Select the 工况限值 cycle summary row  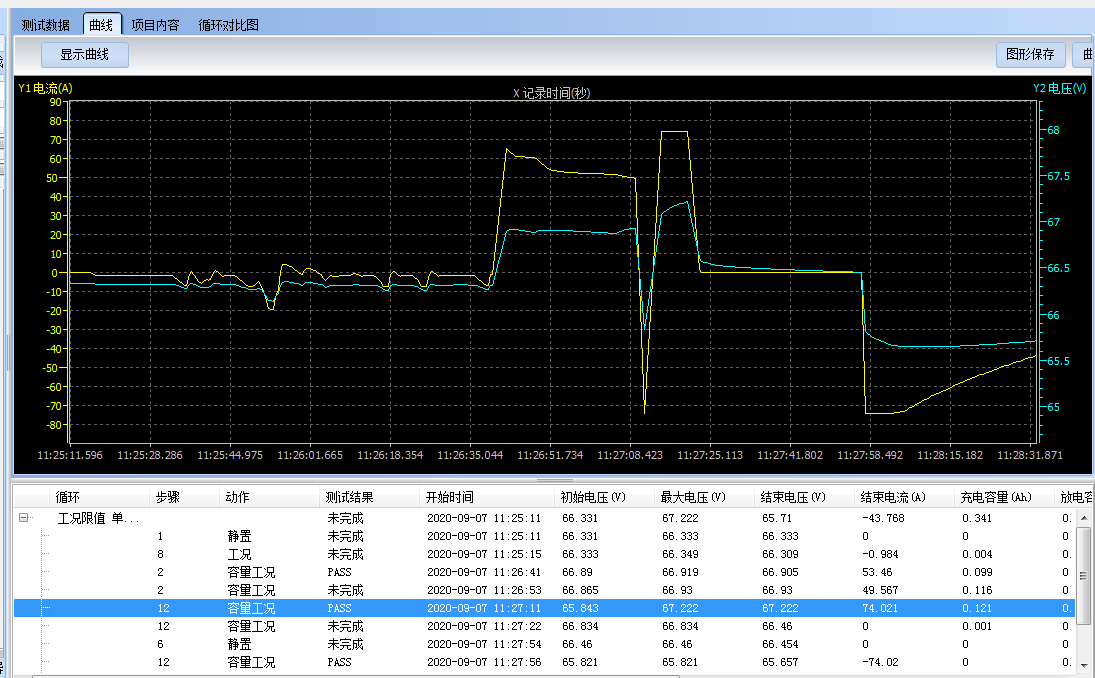point(98,519)
